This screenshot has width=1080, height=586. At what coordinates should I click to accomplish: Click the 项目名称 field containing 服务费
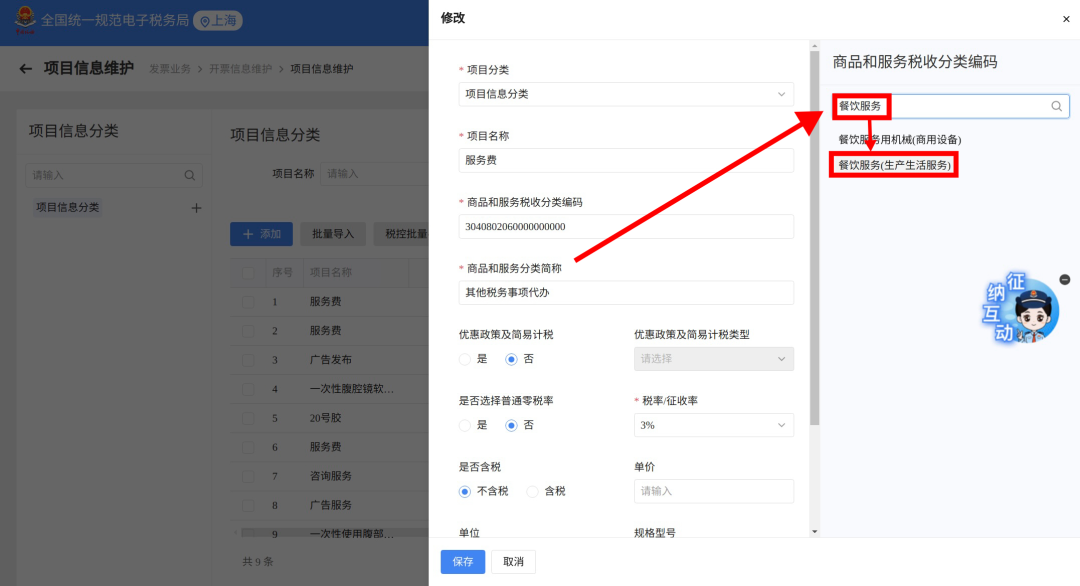[626, 160]
